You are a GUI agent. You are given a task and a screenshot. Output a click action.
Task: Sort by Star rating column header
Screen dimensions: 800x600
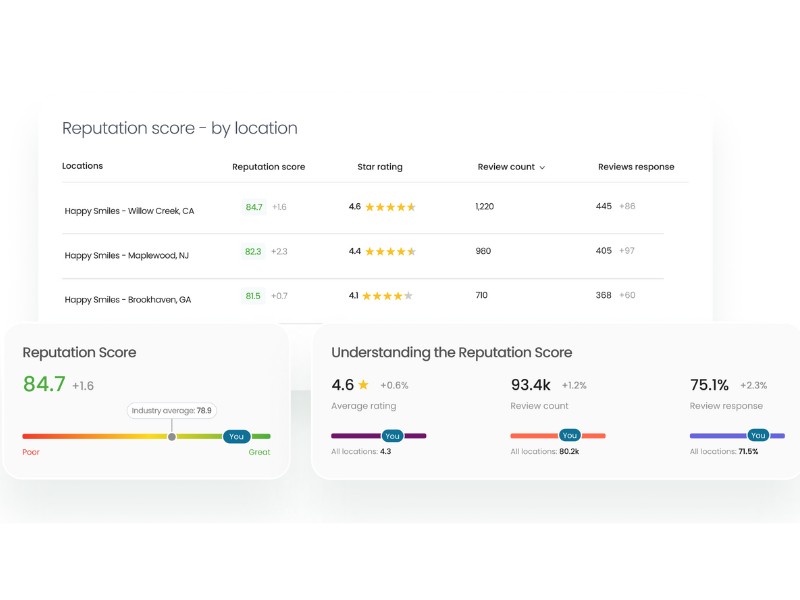[x=380, y=167]
